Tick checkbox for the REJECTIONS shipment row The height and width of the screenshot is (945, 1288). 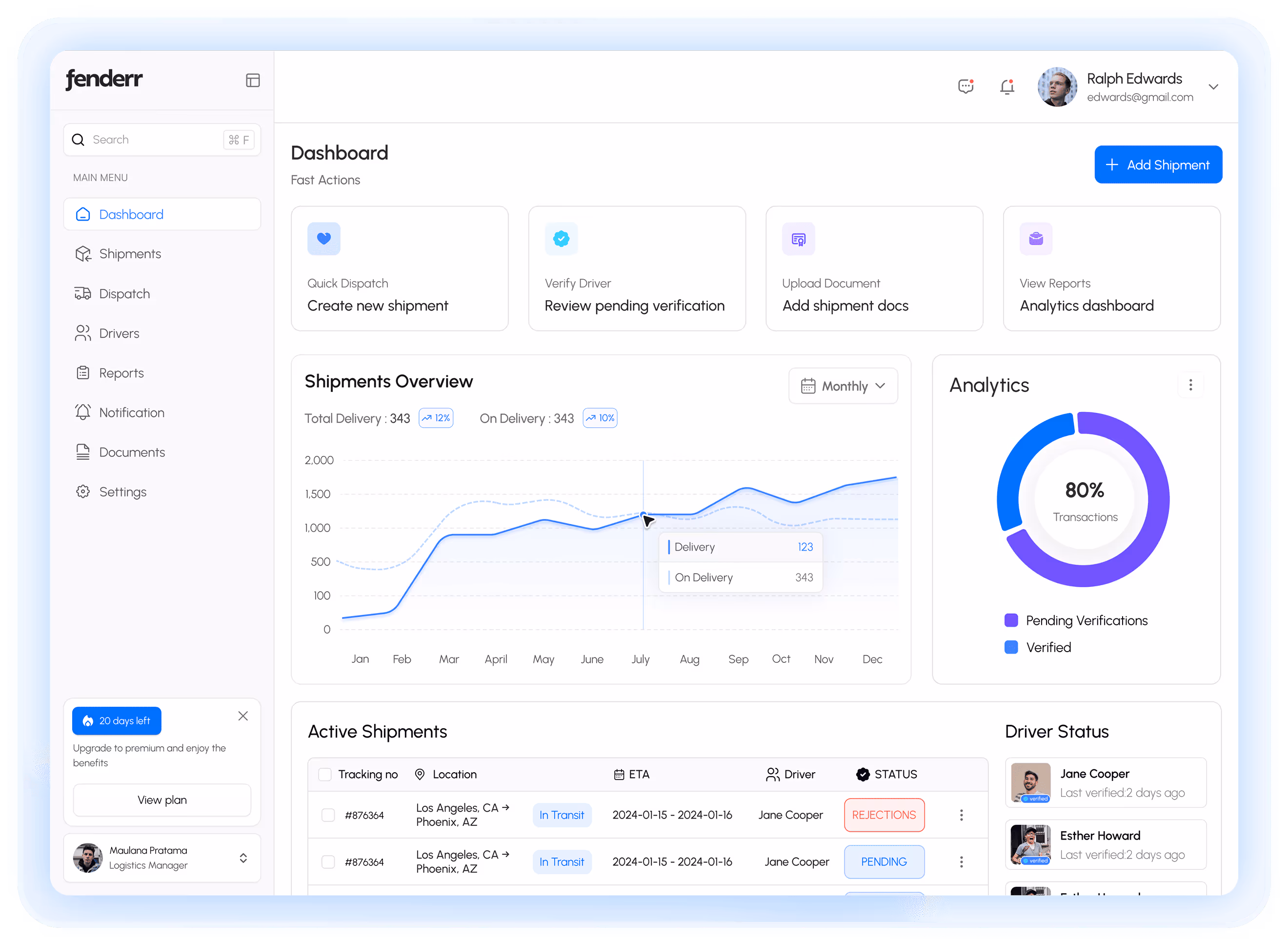click(x=328, y=815)
